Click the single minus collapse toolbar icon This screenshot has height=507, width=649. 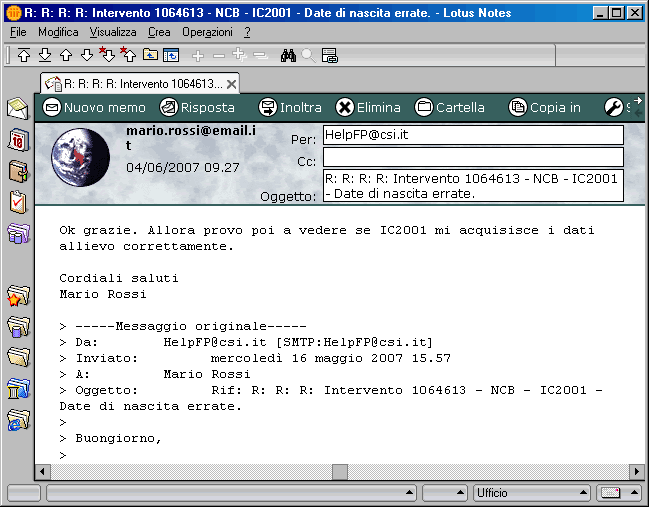click(219, 56)
